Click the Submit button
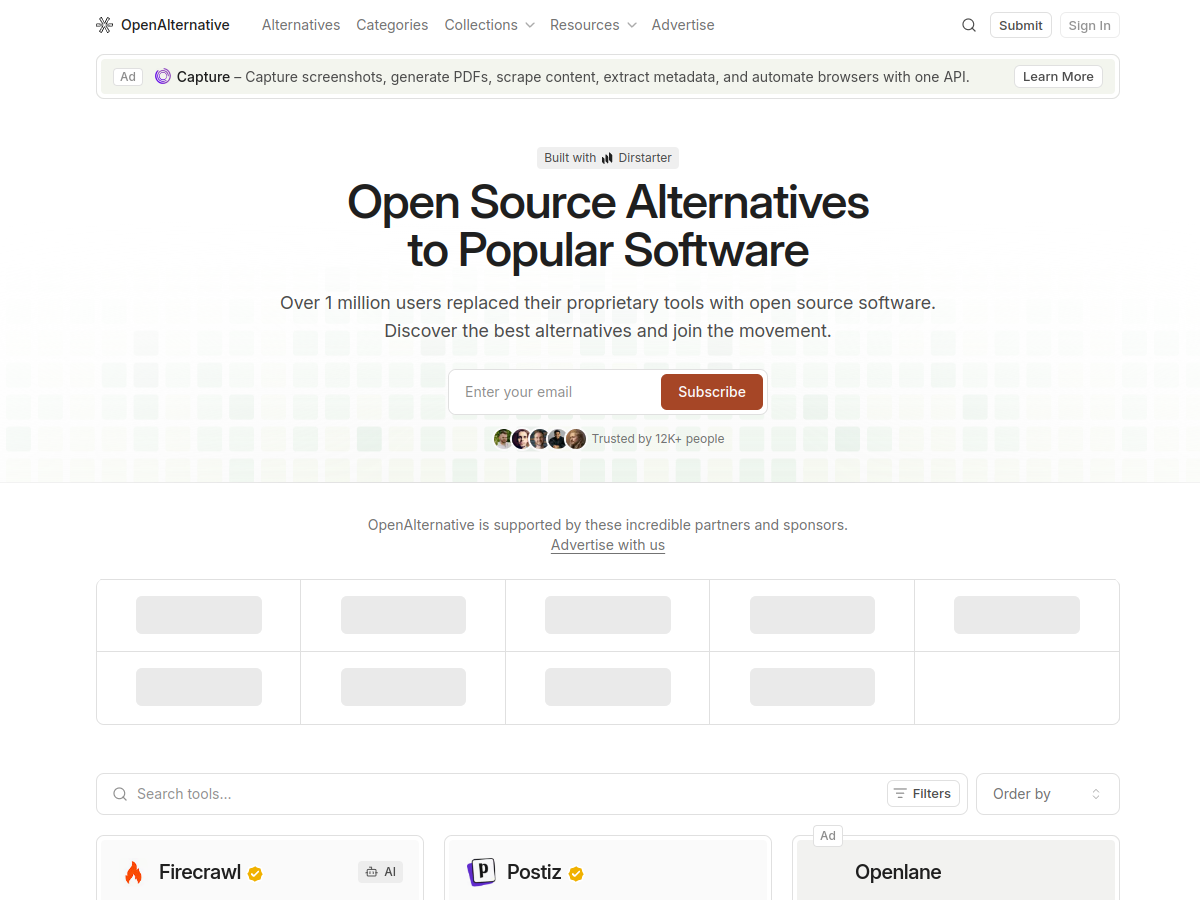Viewport: 1200px width, 900px height. pyautogui.click(x=1021, y=25)
